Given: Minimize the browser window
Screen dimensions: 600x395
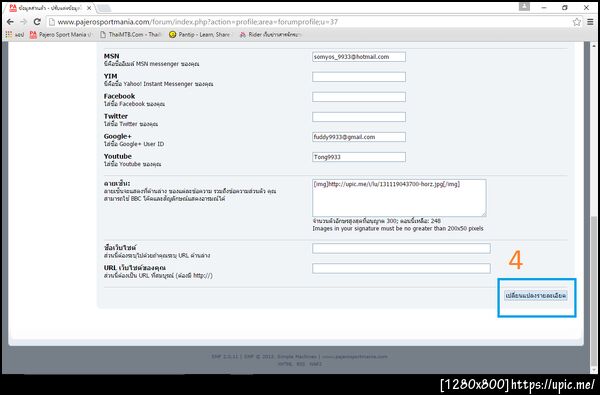Looking at the screenshot, I should coord(544,7).
